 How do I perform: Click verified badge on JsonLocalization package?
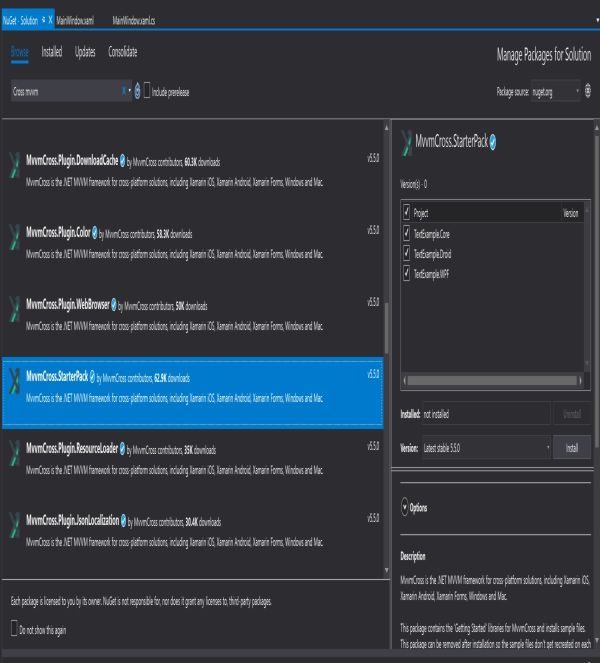[x=123, y=521]
